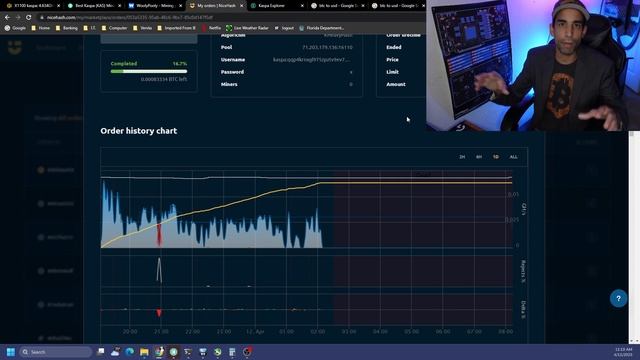
Task: Go back with the browser back arrow
Action: (x=7, y=17)
